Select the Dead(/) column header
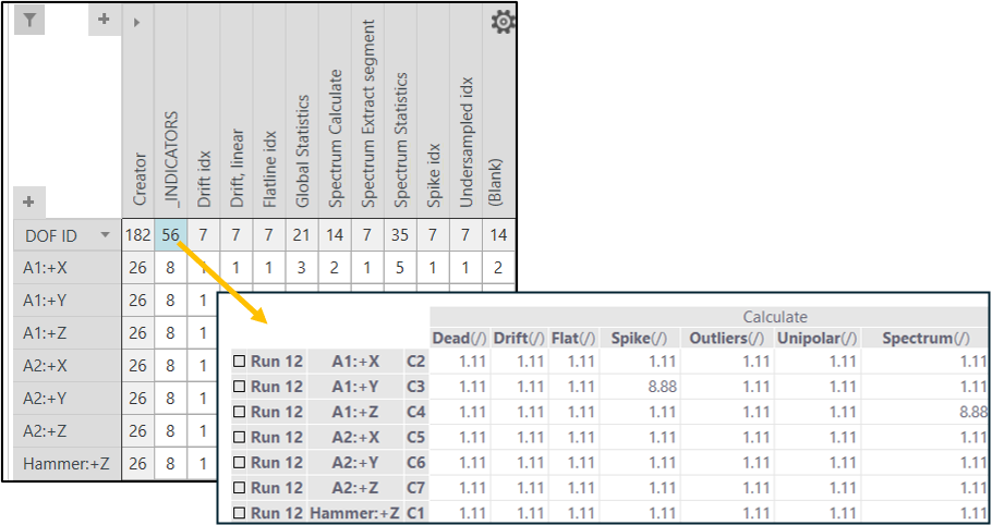Viewport: 991px width, 525px height. click(459, 339)
